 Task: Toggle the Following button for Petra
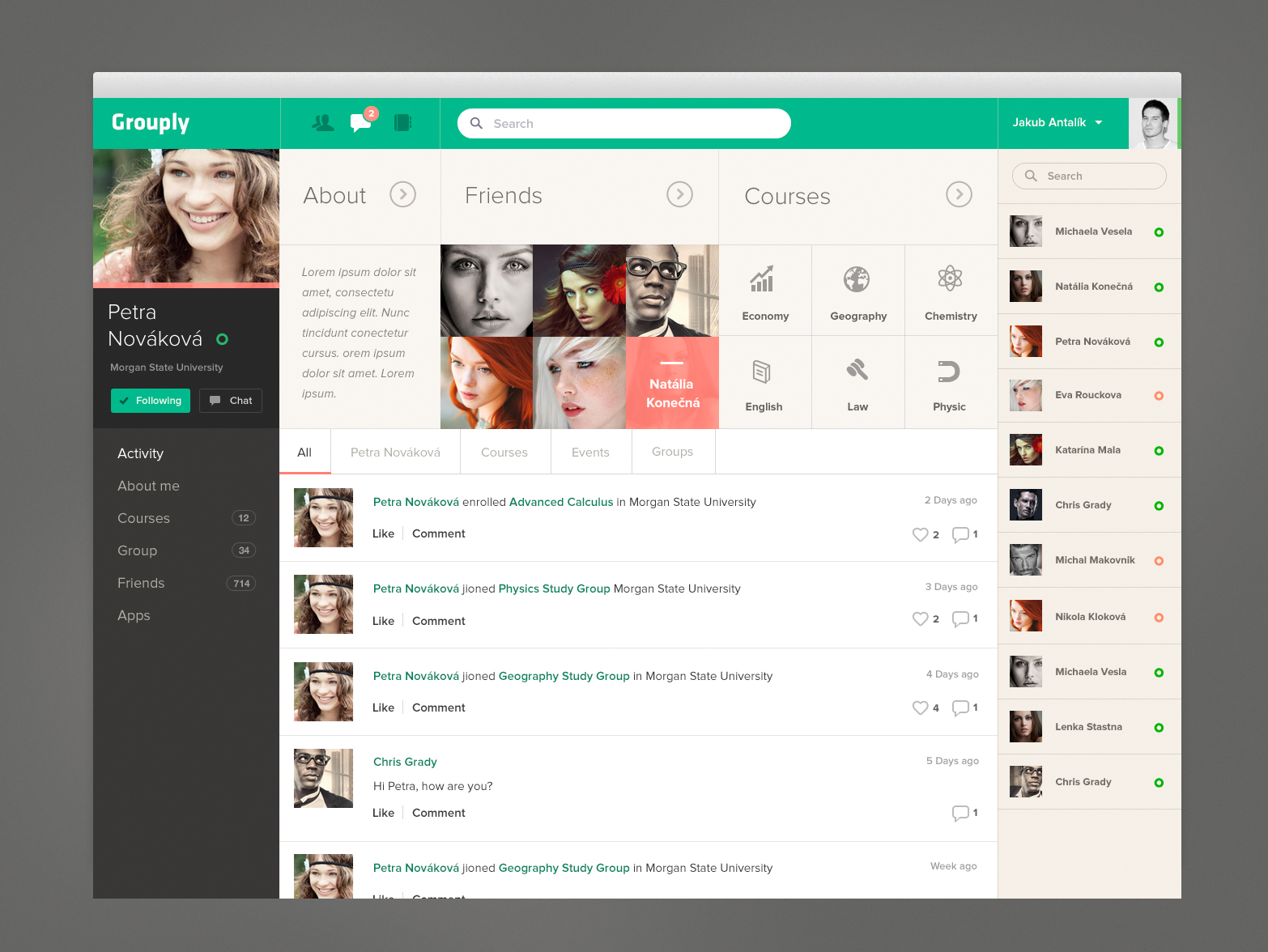point(151,401)
